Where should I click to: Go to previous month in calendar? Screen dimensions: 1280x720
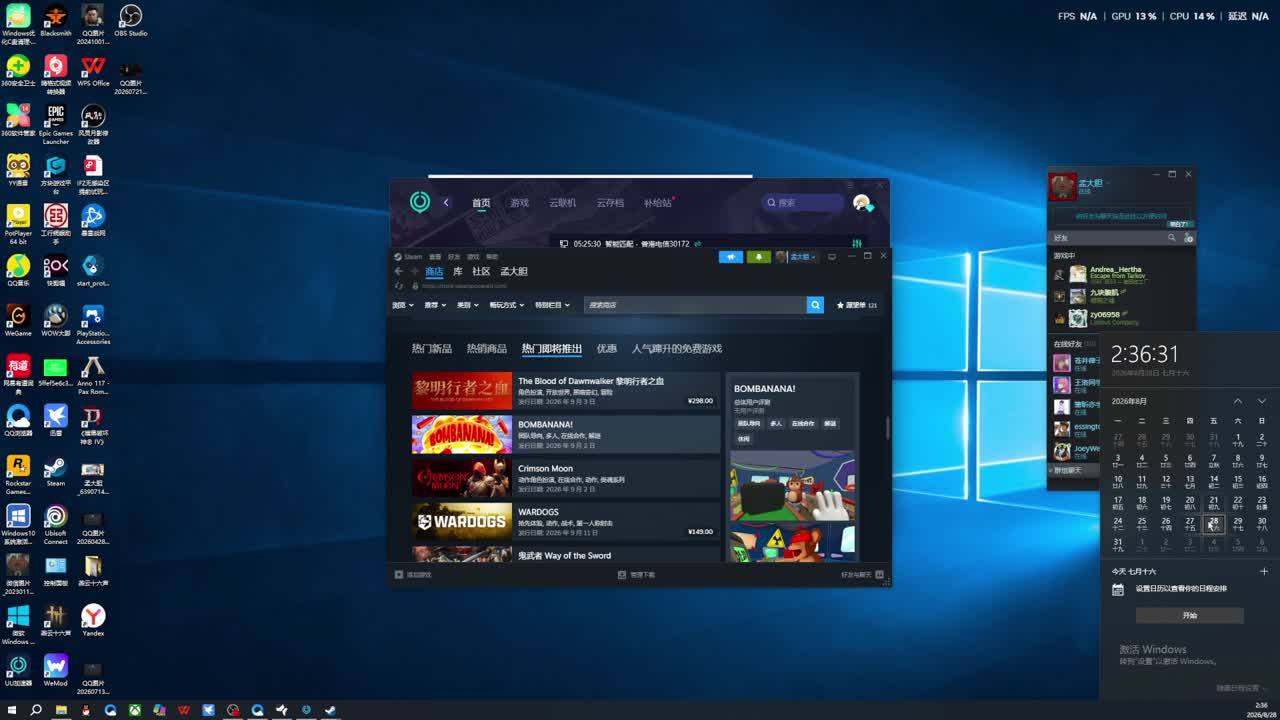pyautogui.click(x=1238, y=401)
